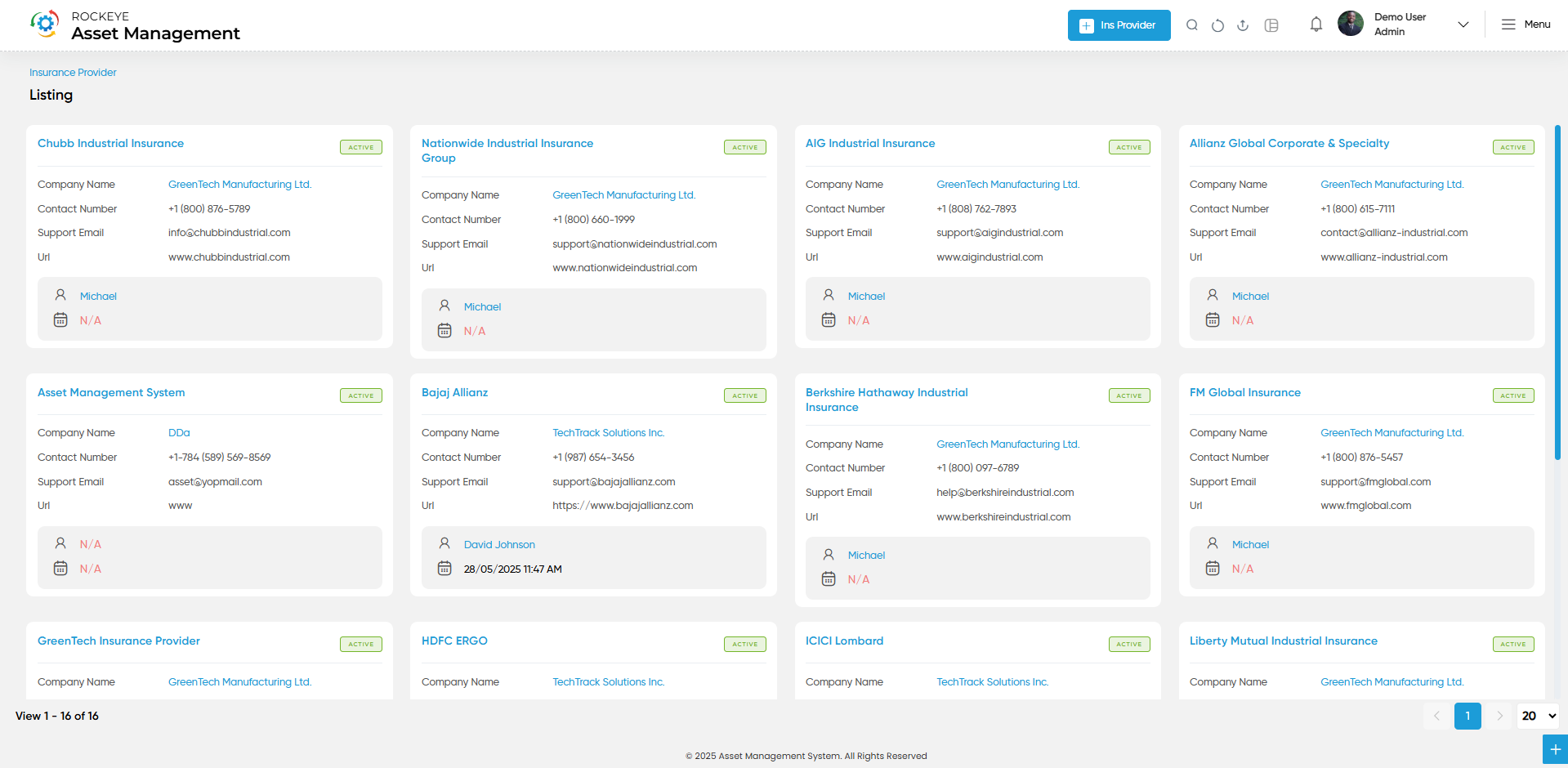Screen dimensions: 1568x768
Task: Click person icon in Berkshire Hathaway card
Action: click(829, 554)
